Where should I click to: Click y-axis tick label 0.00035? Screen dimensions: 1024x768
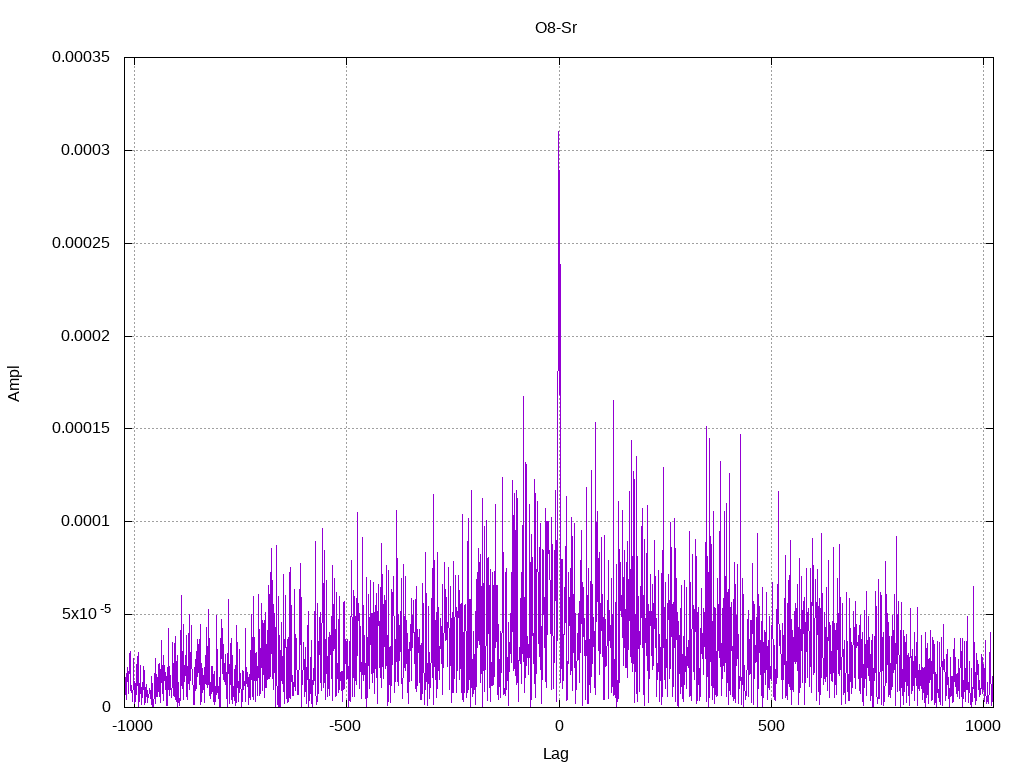[x=81, y=57]
